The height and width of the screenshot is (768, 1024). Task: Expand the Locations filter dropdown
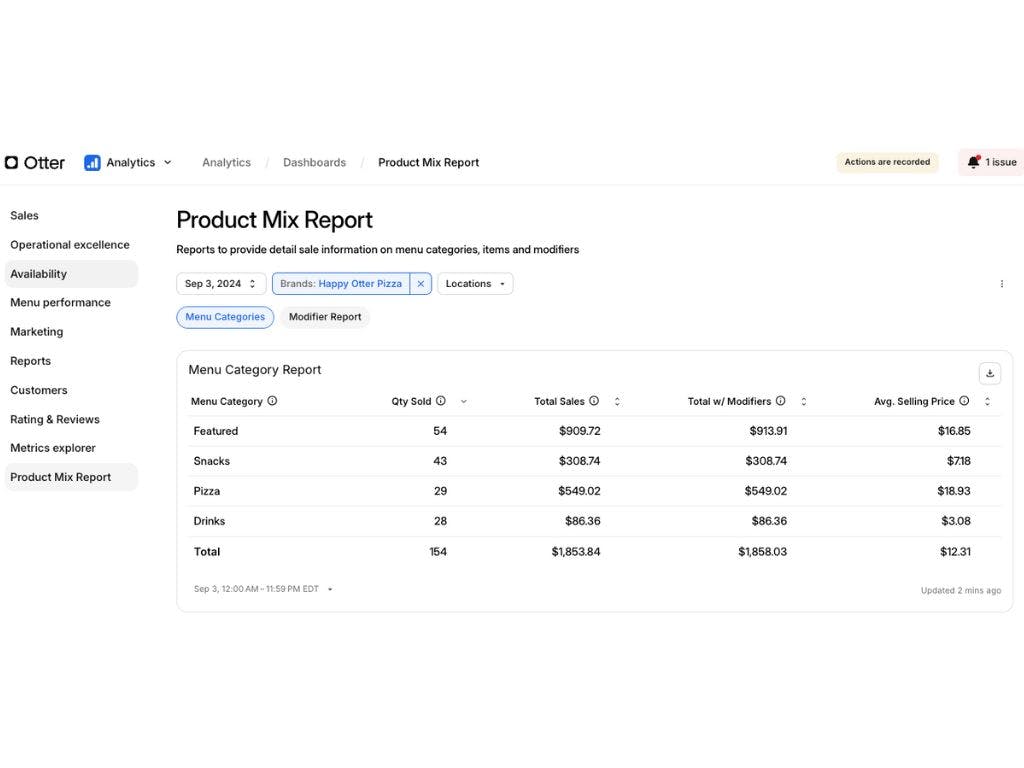pyautogui.click(x=475, y=284)
